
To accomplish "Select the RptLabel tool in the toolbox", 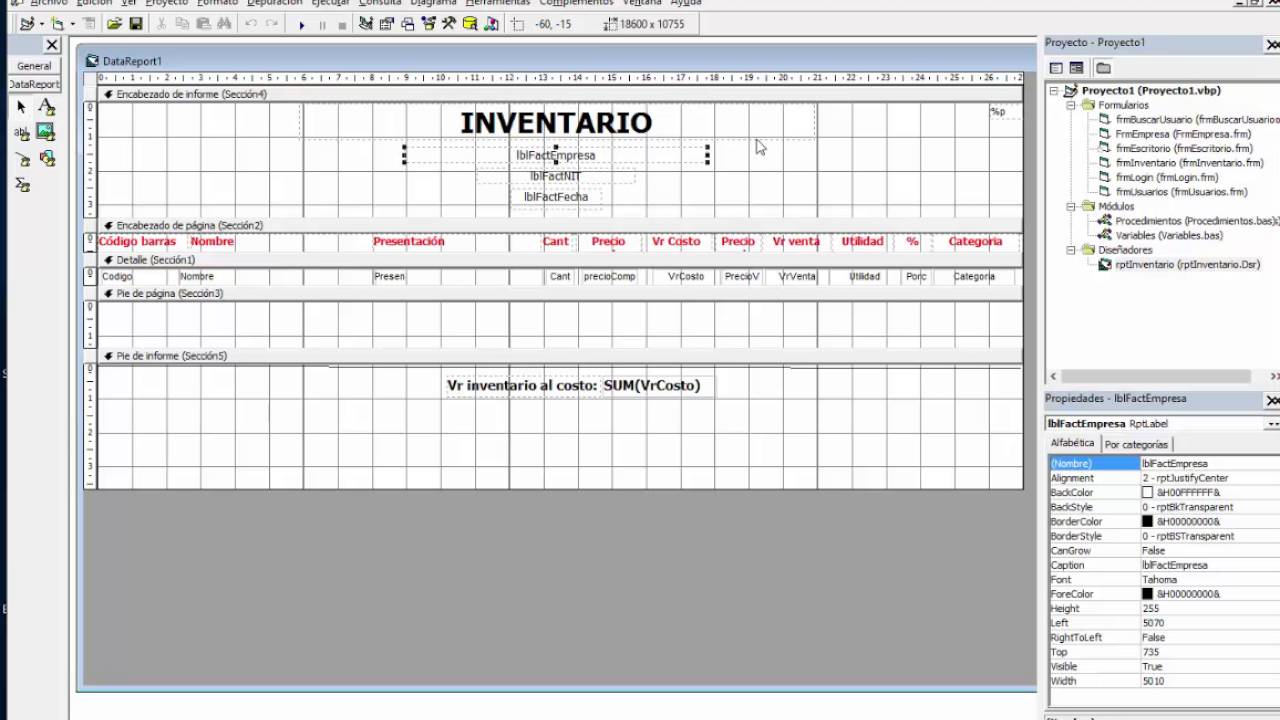I will click(x=46, y=107).
